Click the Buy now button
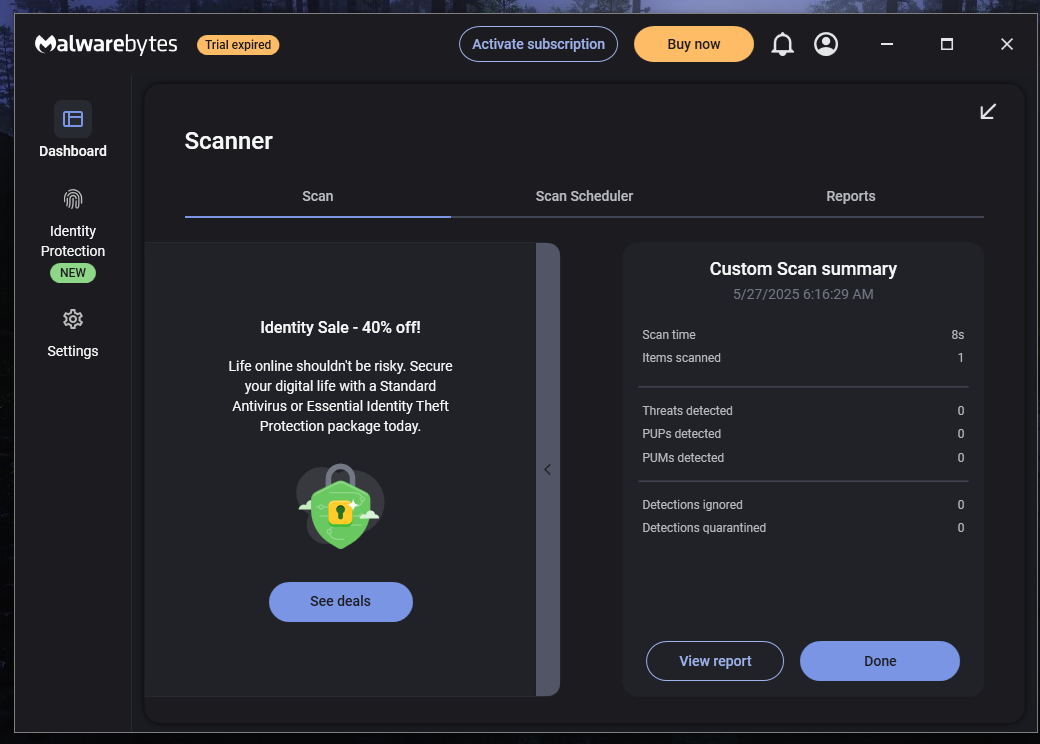 [x=694, y=44]
